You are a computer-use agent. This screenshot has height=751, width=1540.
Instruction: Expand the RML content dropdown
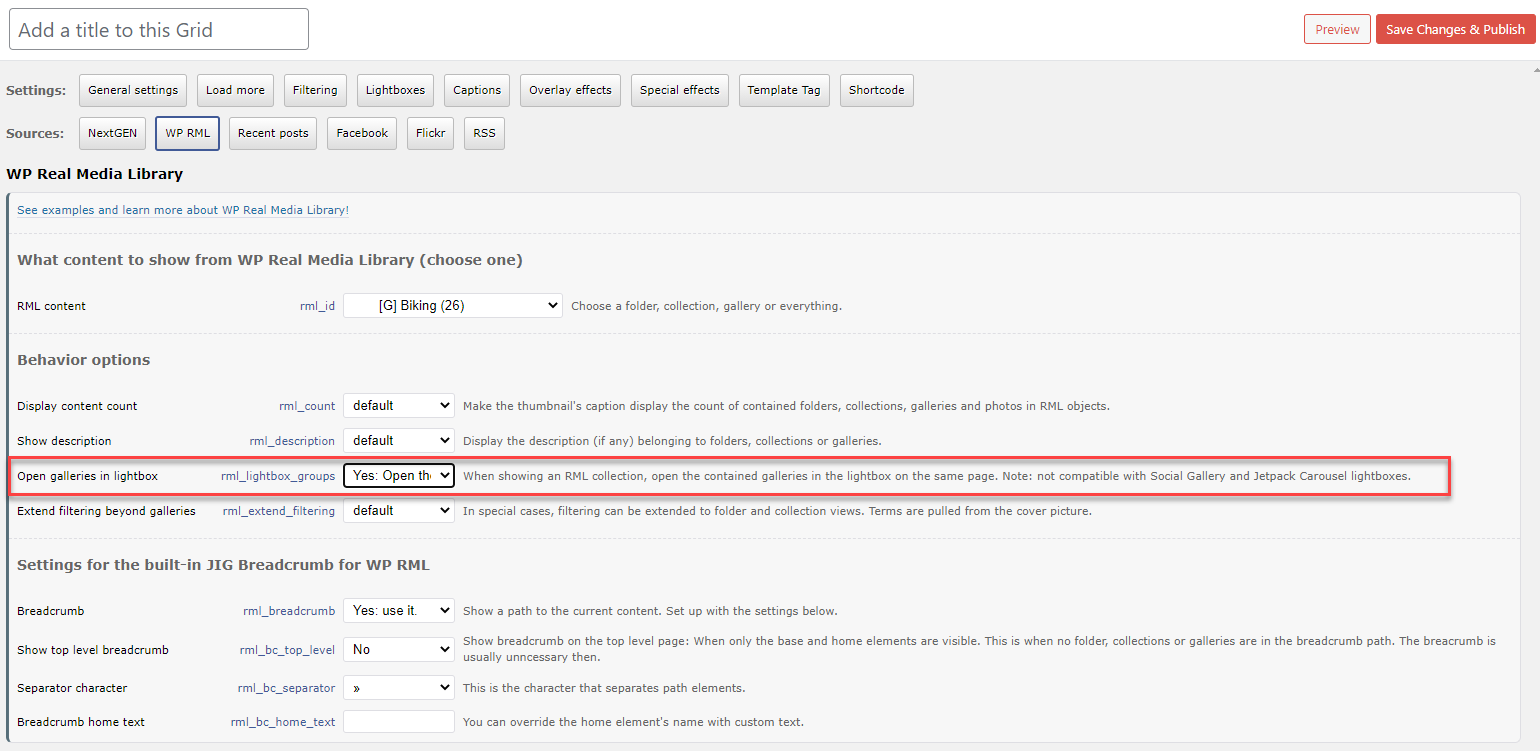click(453, 306)
